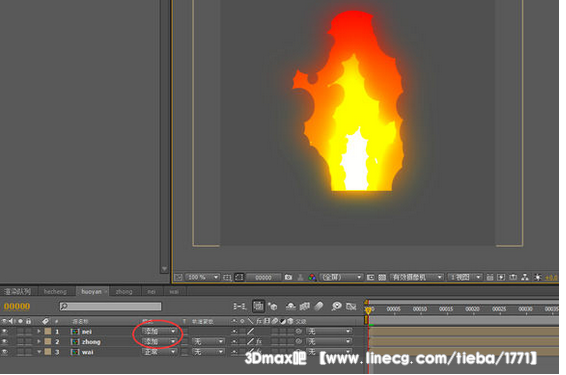Hide the nei layer with eye icon
566x375 pixels.
click(x=4, y=331)
